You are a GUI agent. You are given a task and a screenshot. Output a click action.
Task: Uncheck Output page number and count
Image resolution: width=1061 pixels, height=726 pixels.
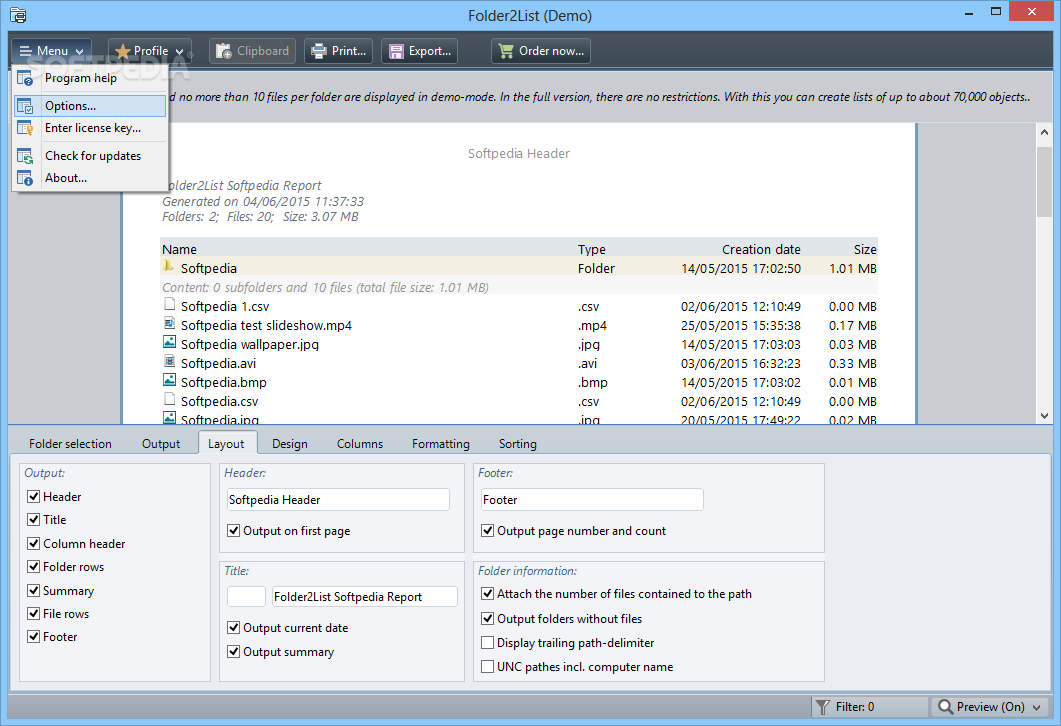(487, 531)
